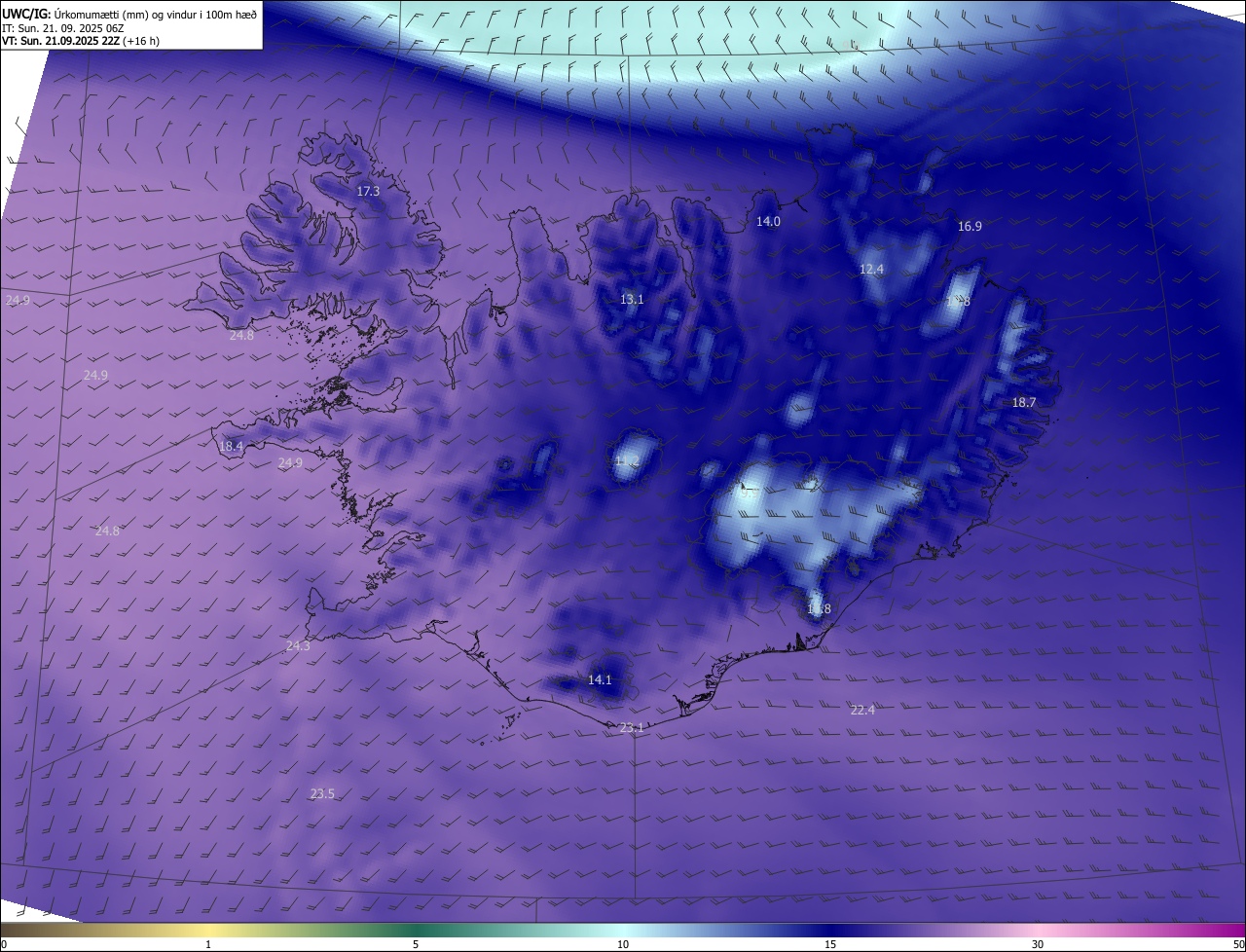The height and width of the screenshot is (952, 1246).
Task: Click the colour scale tick label 15
Action: pos(830,945)
